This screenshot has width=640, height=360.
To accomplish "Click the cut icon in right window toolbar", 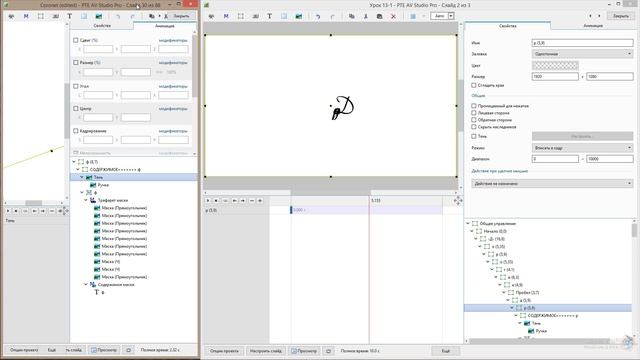I will [x=366, y=16].
